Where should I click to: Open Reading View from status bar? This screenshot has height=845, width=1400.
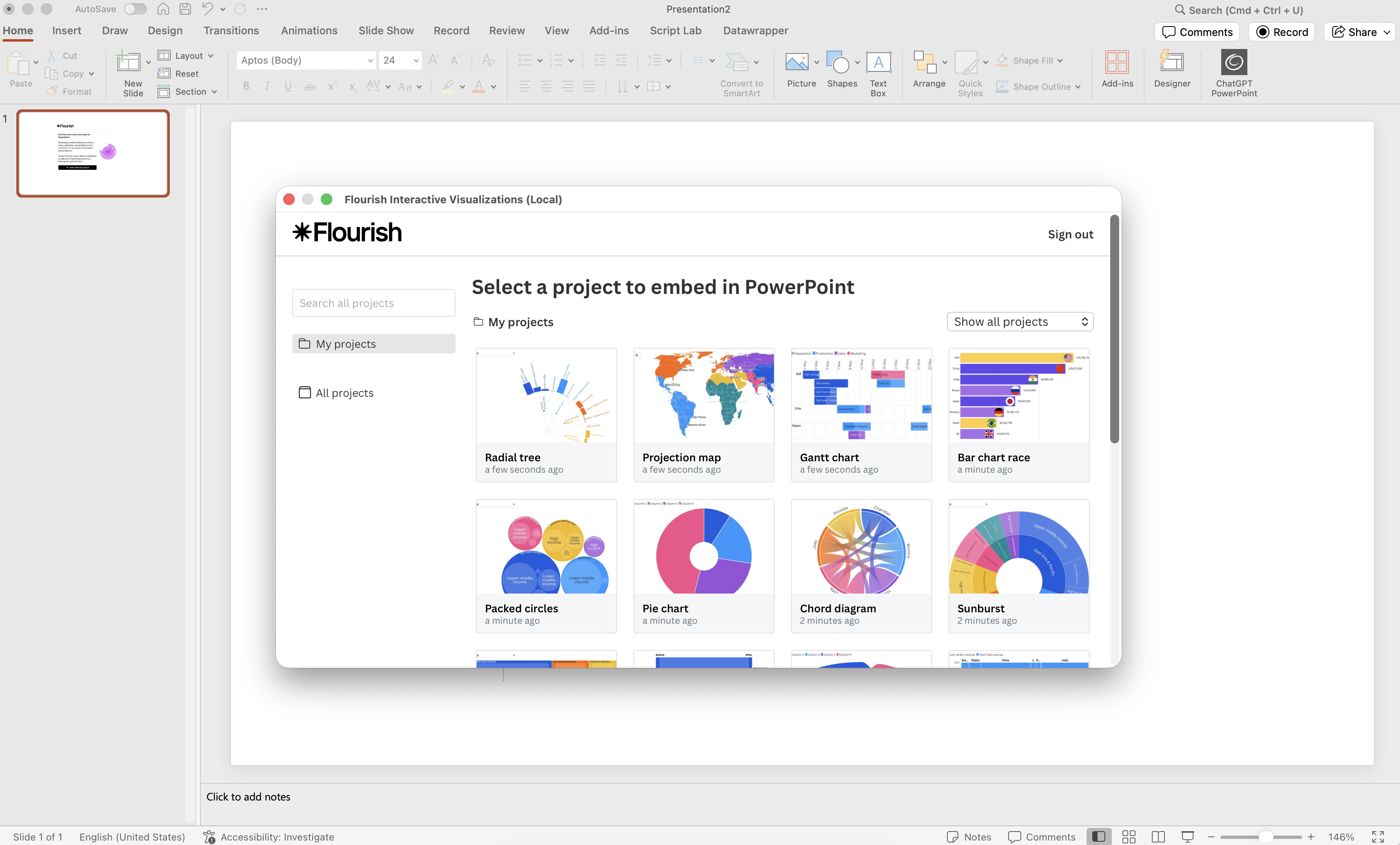coord(1158,836)
